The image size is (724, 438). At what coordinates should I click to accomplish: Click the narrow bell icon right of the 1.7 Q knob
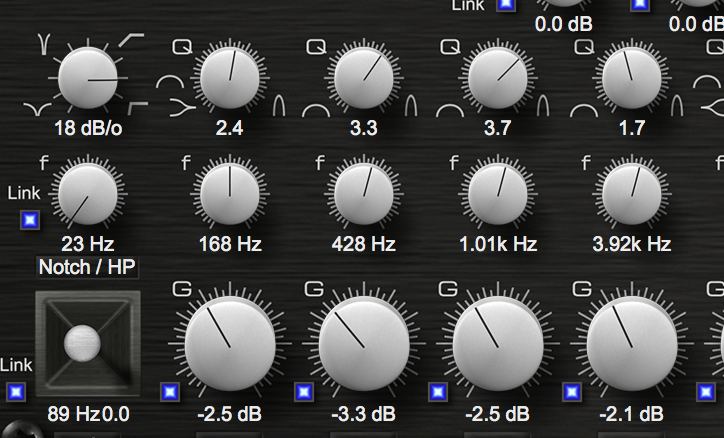pyautogui.click(x=677, y=105)
